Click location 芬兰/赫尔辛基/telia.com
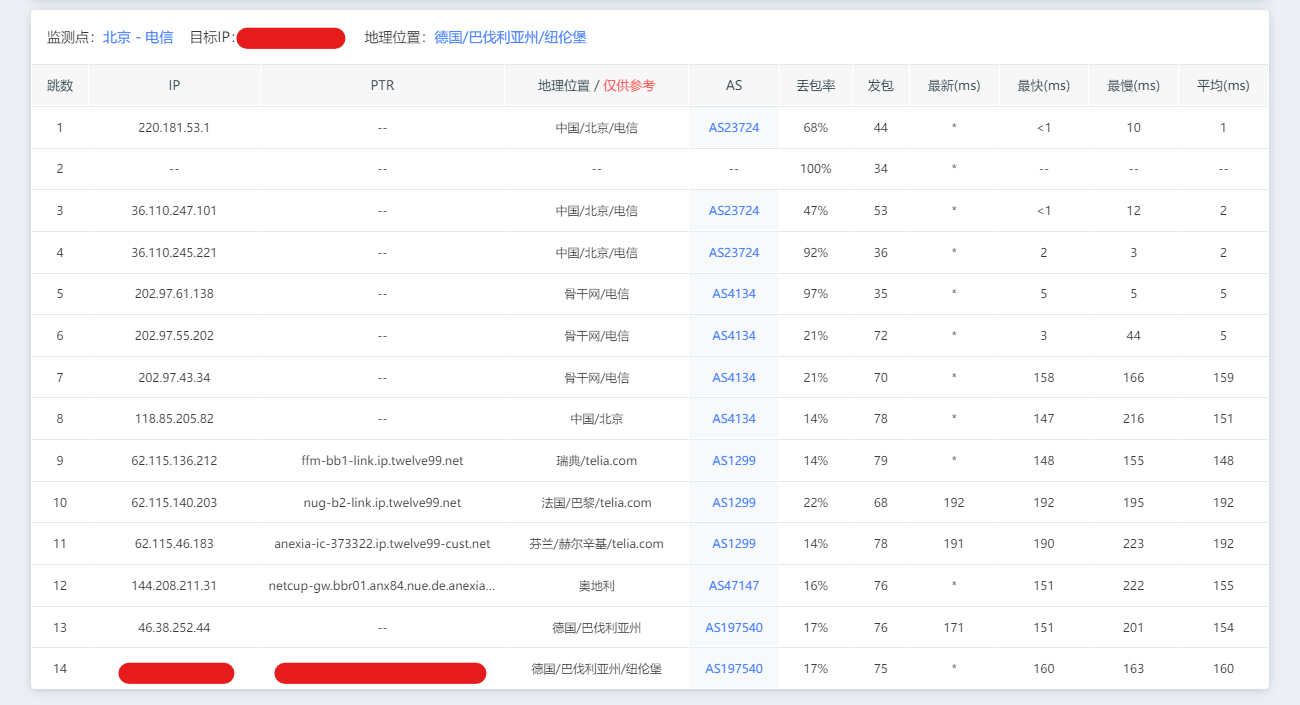 [596, 544]
